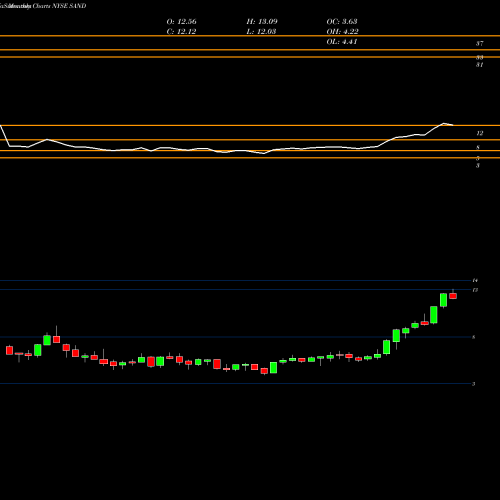Viewport: 500px width, 500px height.
Task: Click the 'H: 13.09' high price value
Action: coord(262,22)
